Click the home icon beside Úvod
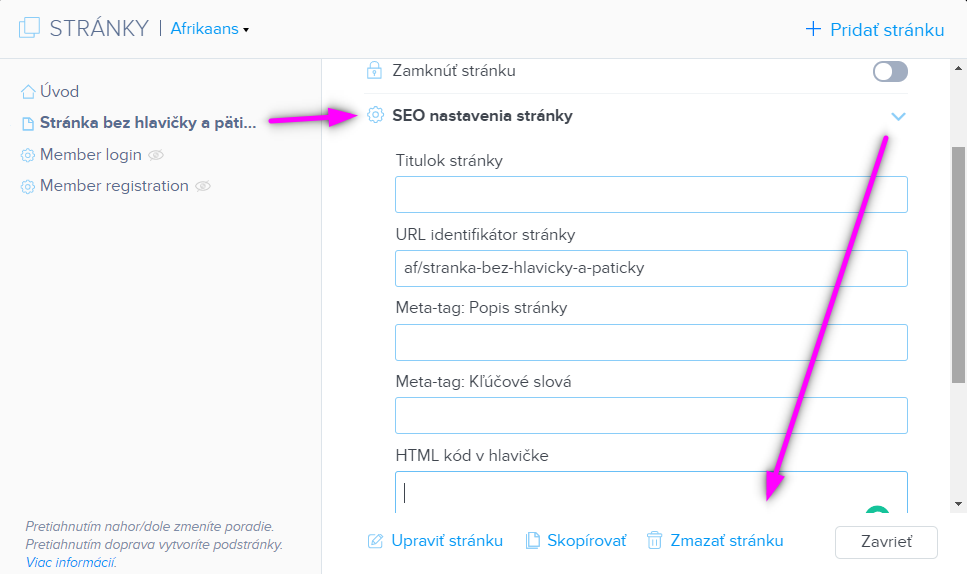This screenshot has height=574, width=967. (x=28, y=92)
